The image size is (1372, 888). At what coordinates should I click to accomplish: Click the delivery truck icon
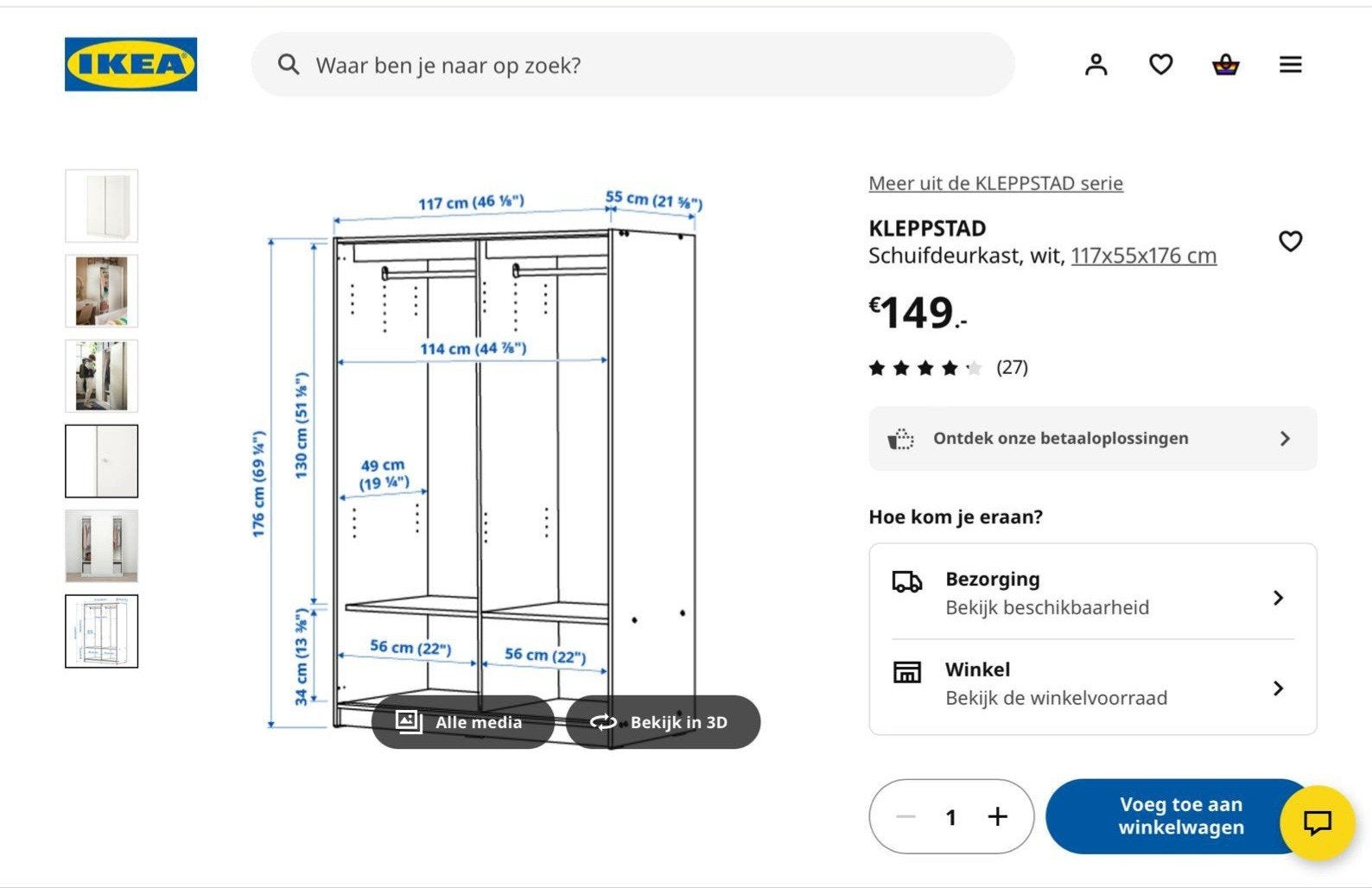pyautogui.click(x=906, y=581)
